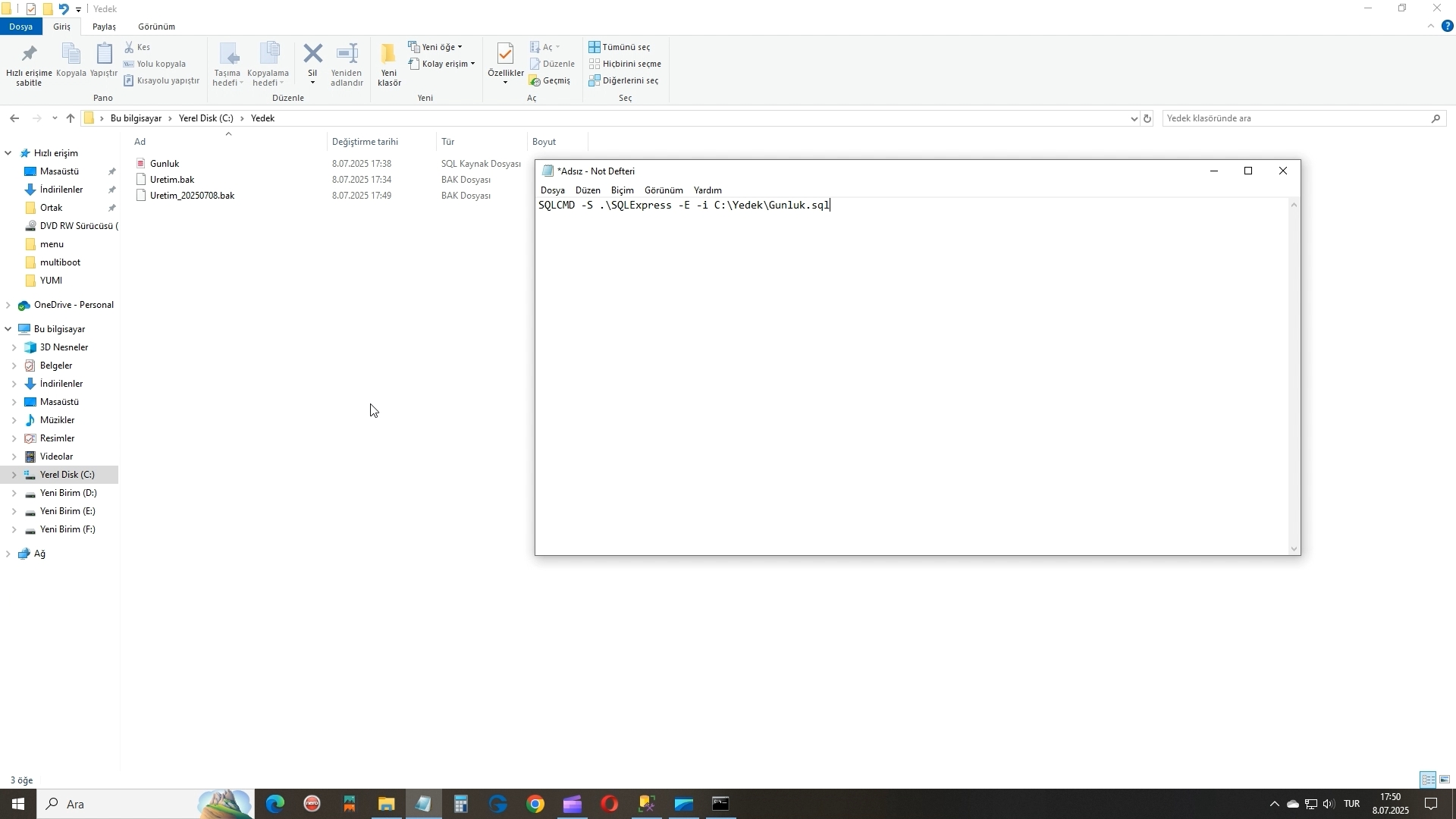Click Geçmiş (history) ribbon item
This screenshot has height=819, width=1456.
[551, 80]
